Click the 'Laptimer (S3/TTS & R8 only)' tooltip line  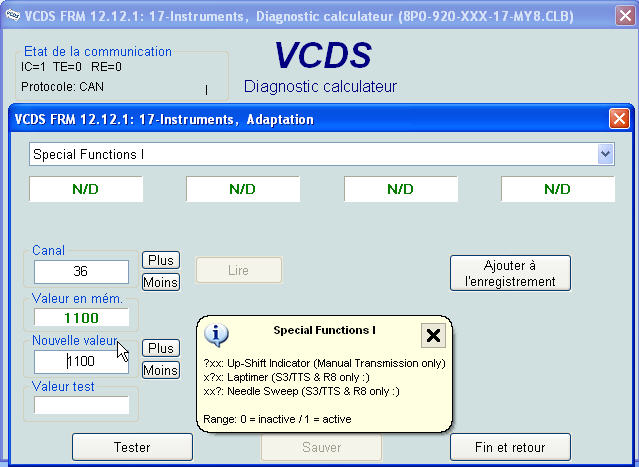click(x=286, y=377)
